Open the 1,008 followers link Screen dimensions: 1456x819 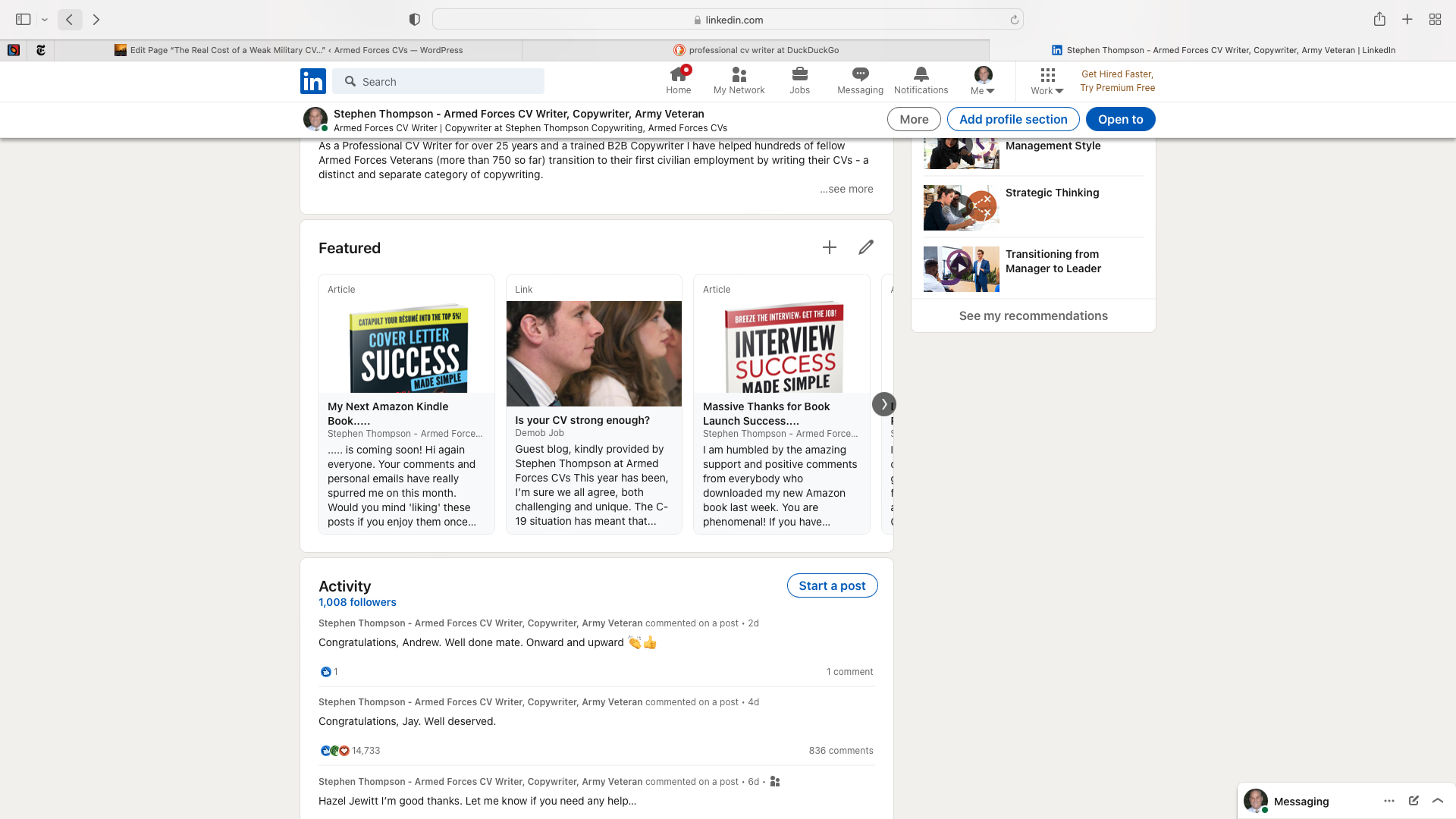click(357, 602)
